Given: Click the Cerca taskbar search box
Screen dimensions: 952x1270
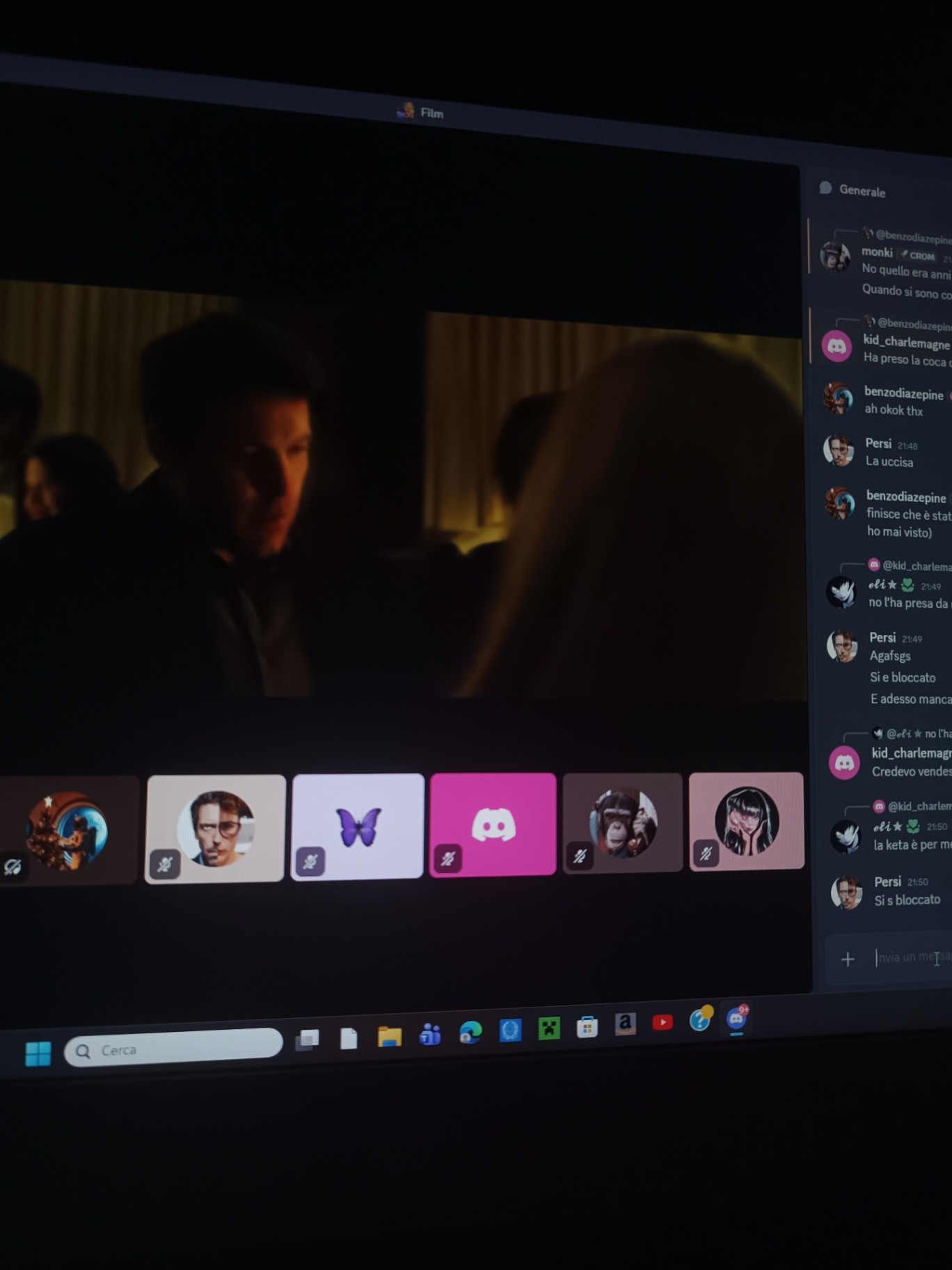Looking at the screenshot, I should point(173,1047).
